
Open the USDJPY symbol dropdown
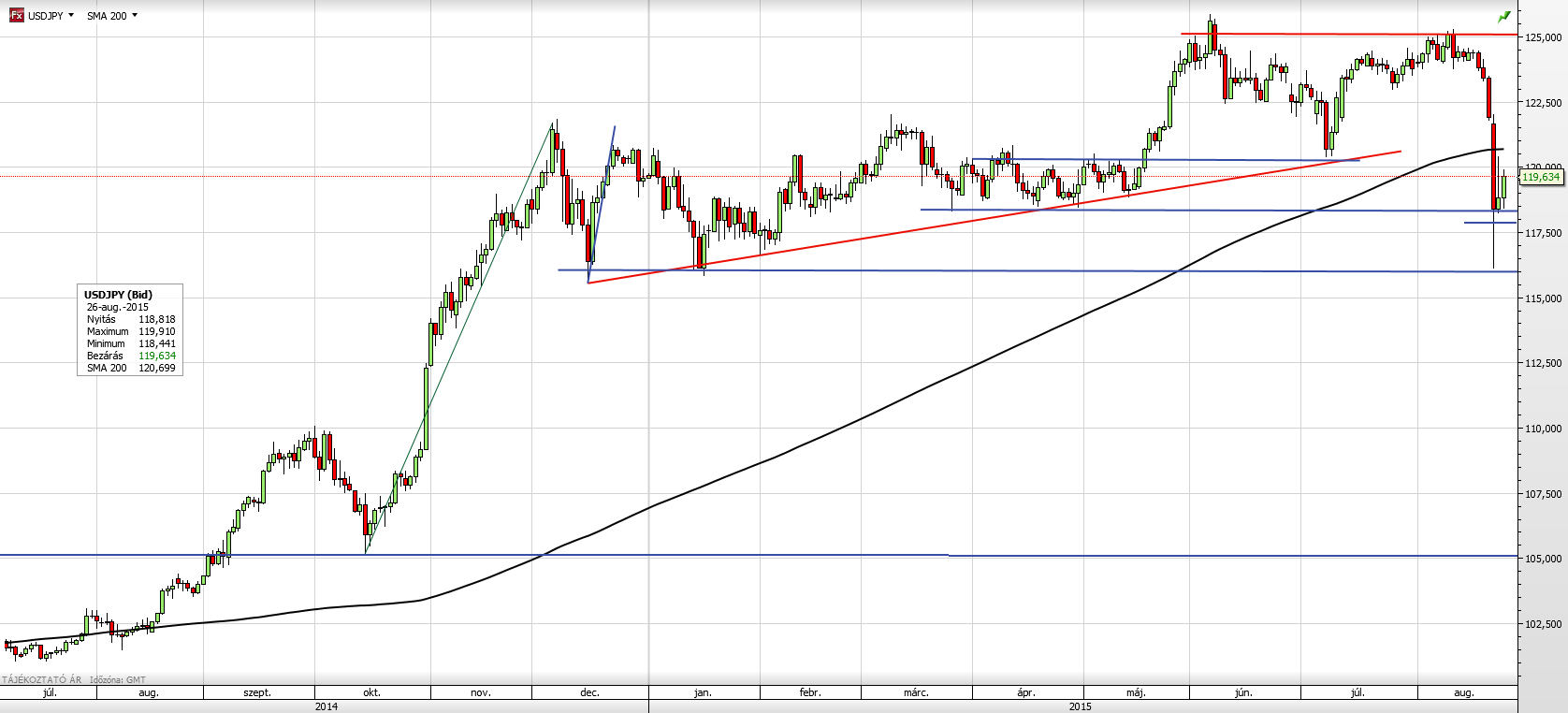point(51,16)
